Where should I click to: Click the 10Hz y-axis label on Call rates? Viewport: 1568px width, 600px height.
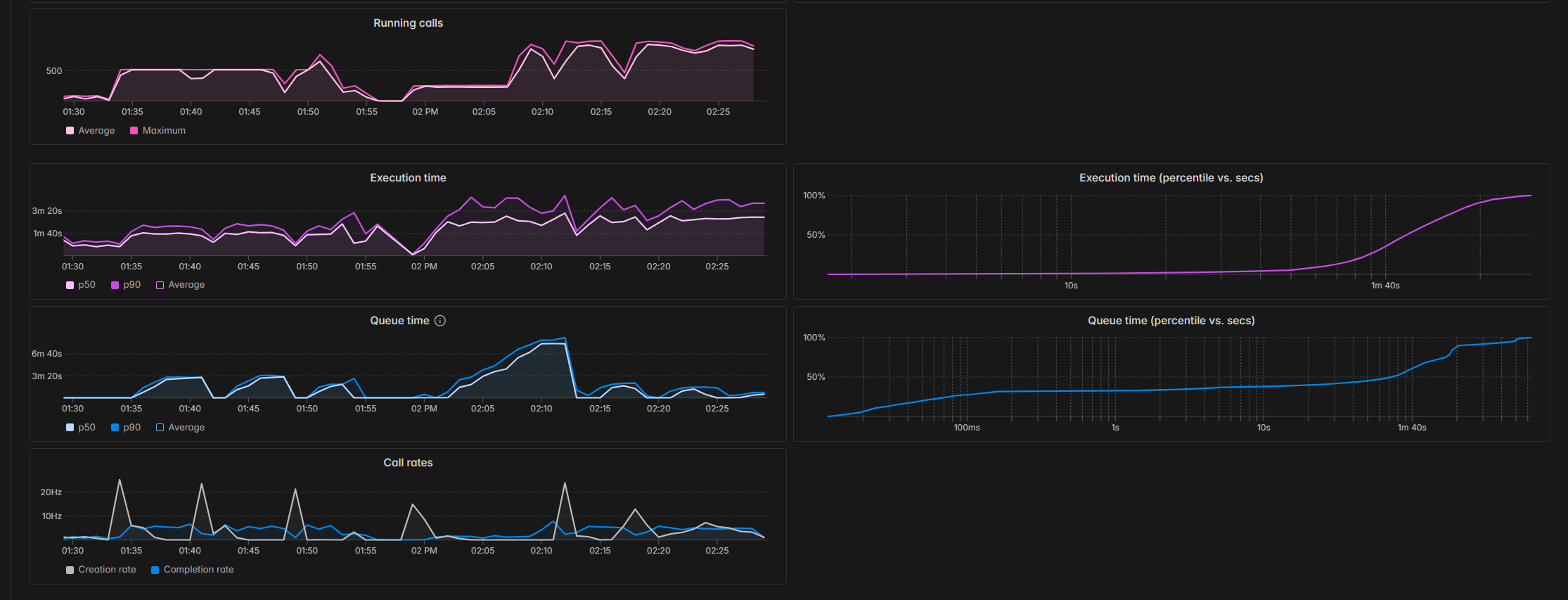52,516
